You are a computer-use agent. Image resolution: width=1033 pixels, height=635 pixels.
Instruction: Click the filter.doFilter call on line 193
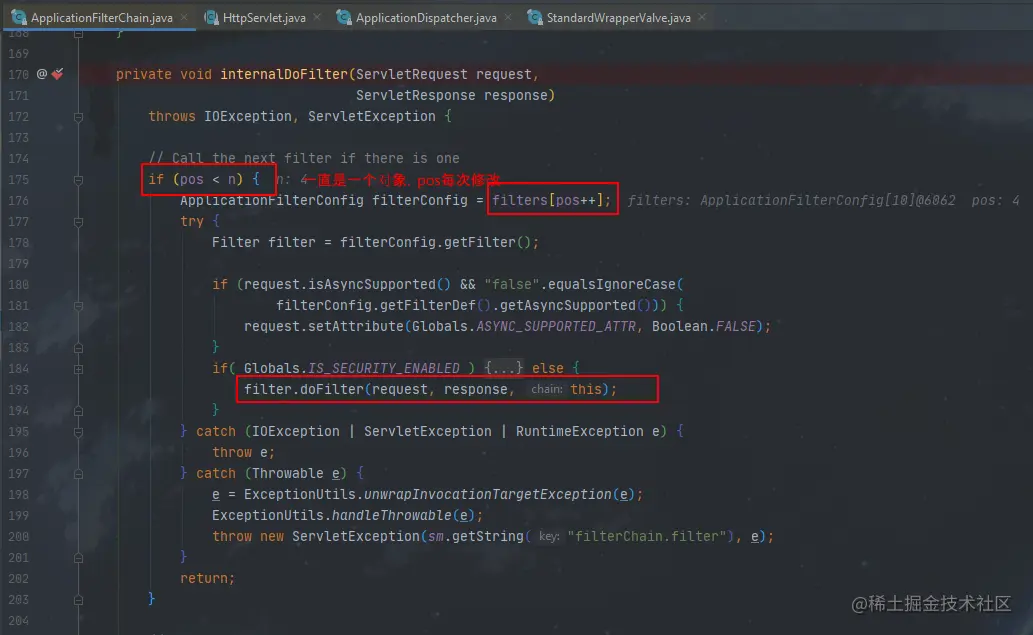pyautogui.click(x=430, y=389)
